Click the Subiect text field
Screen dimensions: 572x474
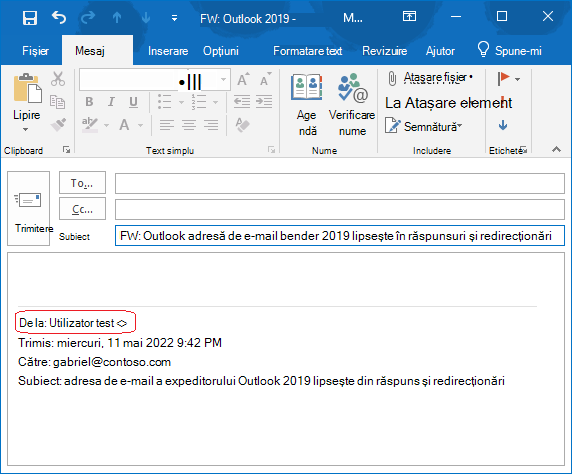(340, 236)
